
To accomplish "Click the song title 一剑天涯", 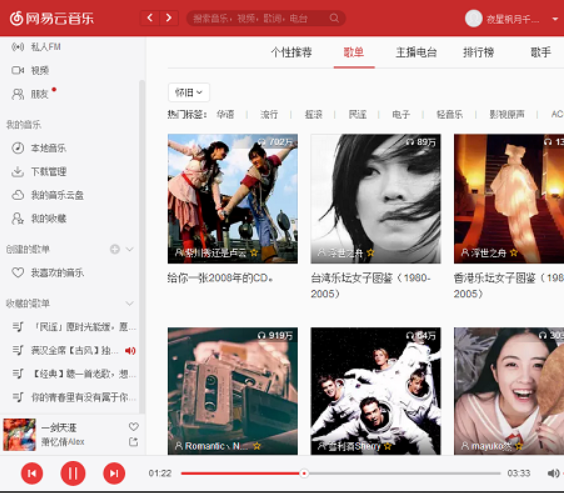I will 59,428.
